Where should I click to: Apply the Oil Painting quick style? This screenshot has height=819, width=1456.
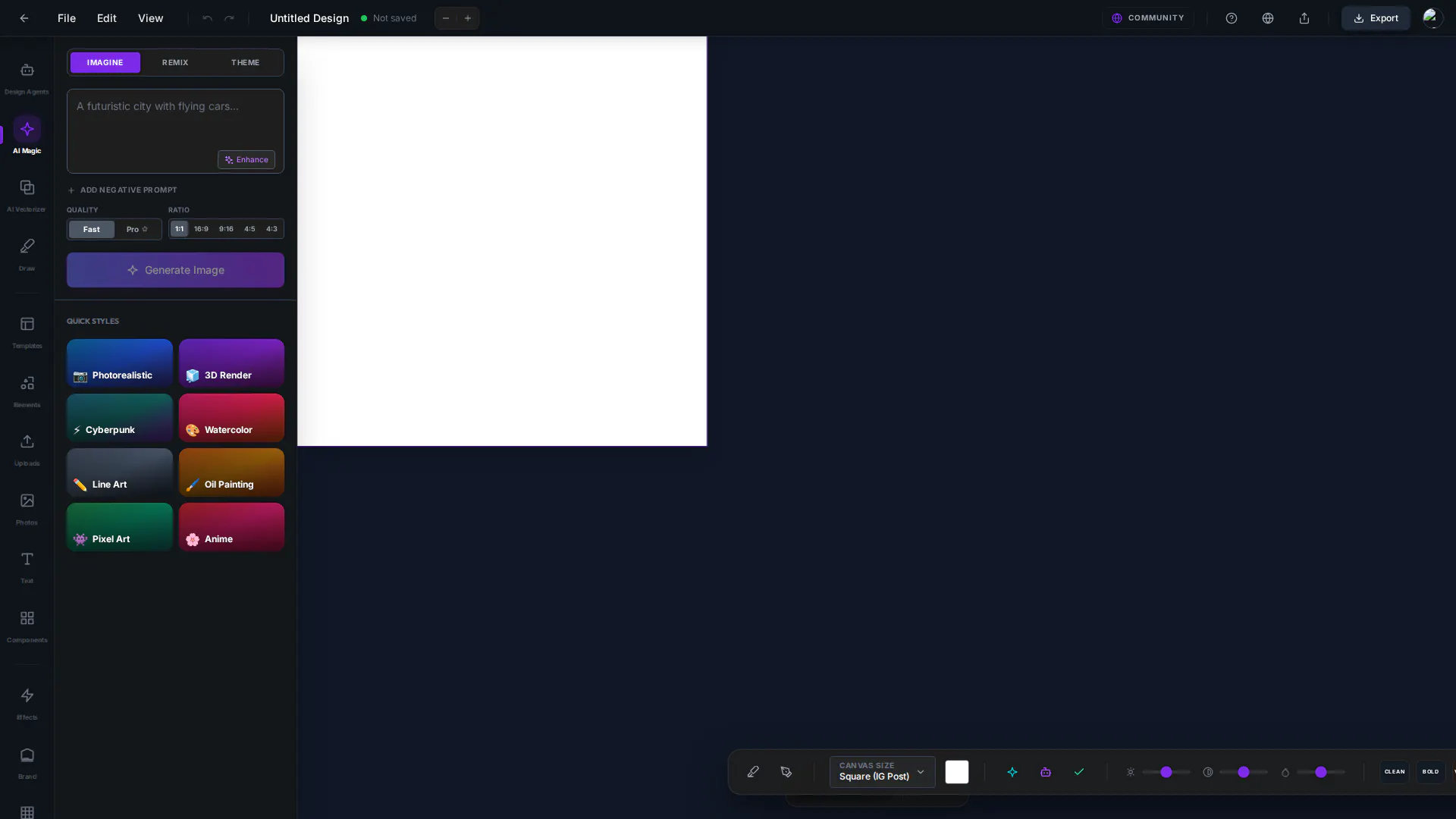231,472
